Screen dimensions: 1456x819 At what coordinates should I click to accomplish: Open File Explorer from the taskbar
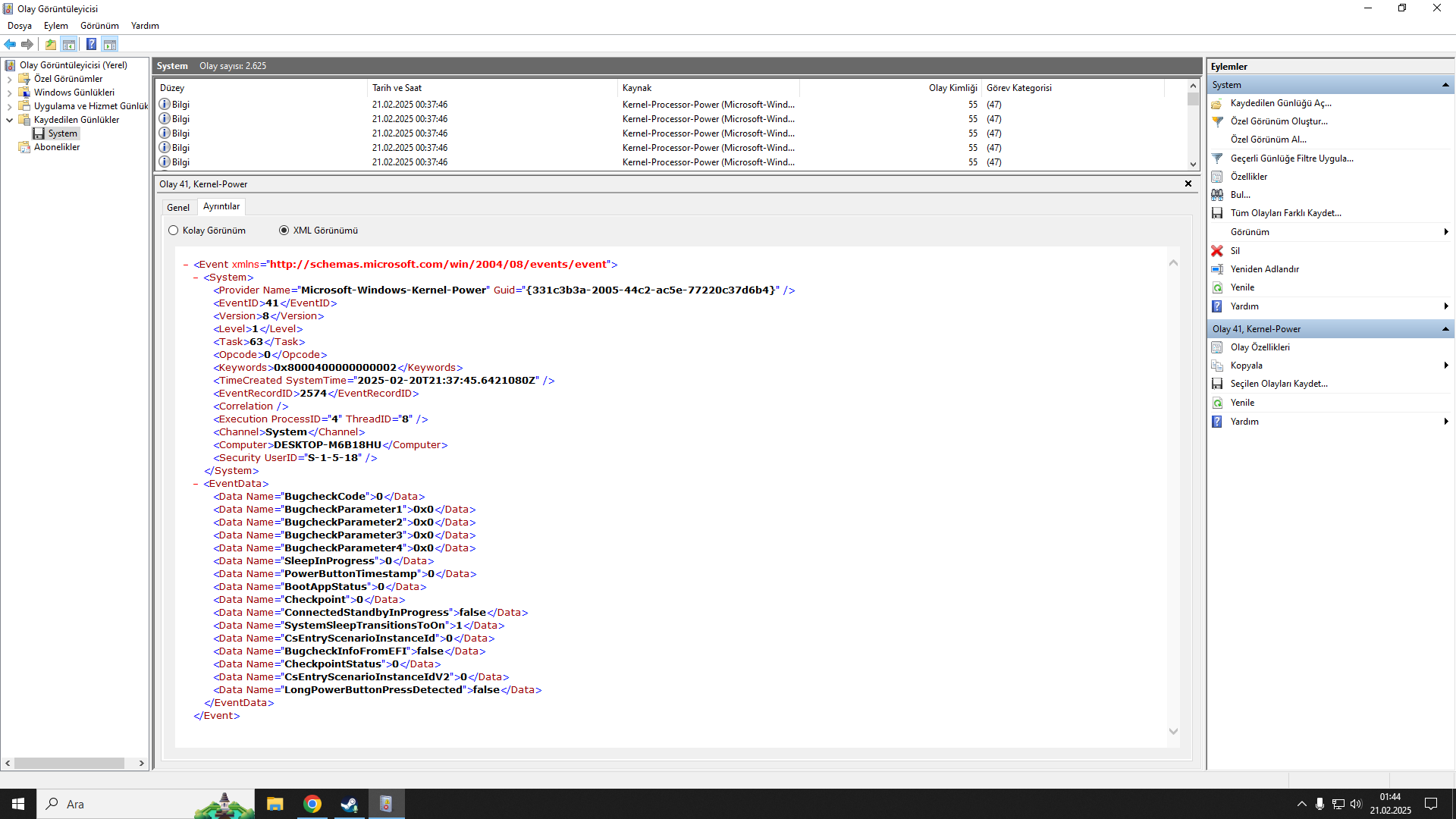(x=275, y=804)
